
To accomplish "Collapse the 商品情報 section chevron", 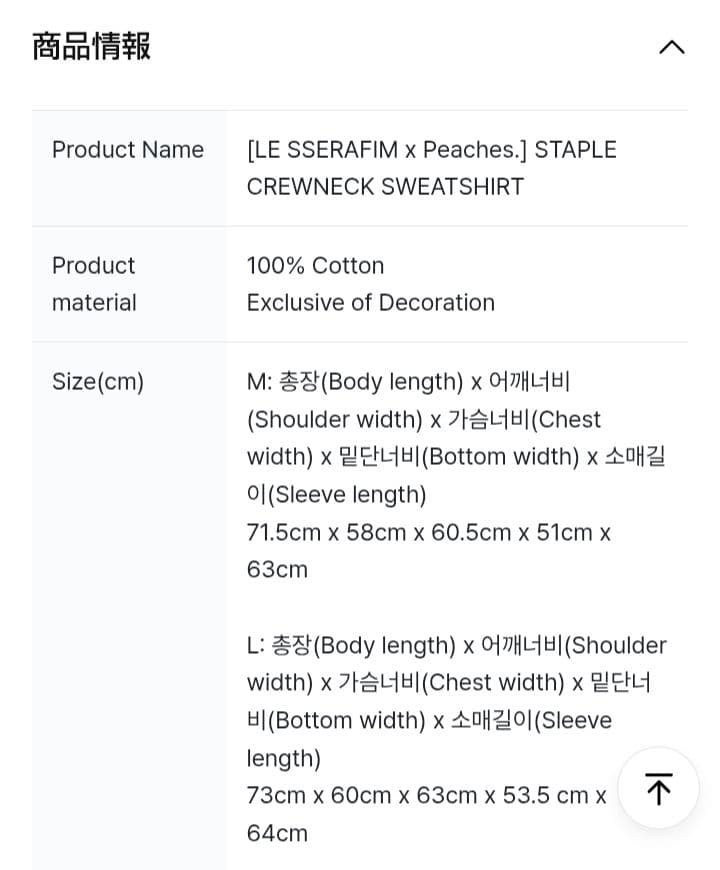I will point(671,47).
